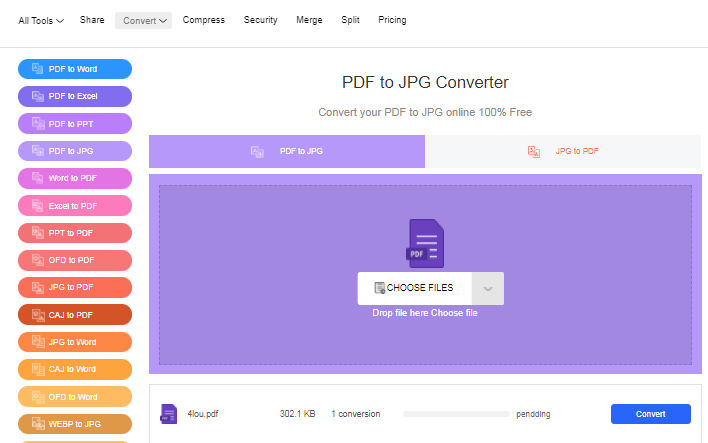Click the Word to PDF sidebar icon
708x443 pixels.
(37, 178)
